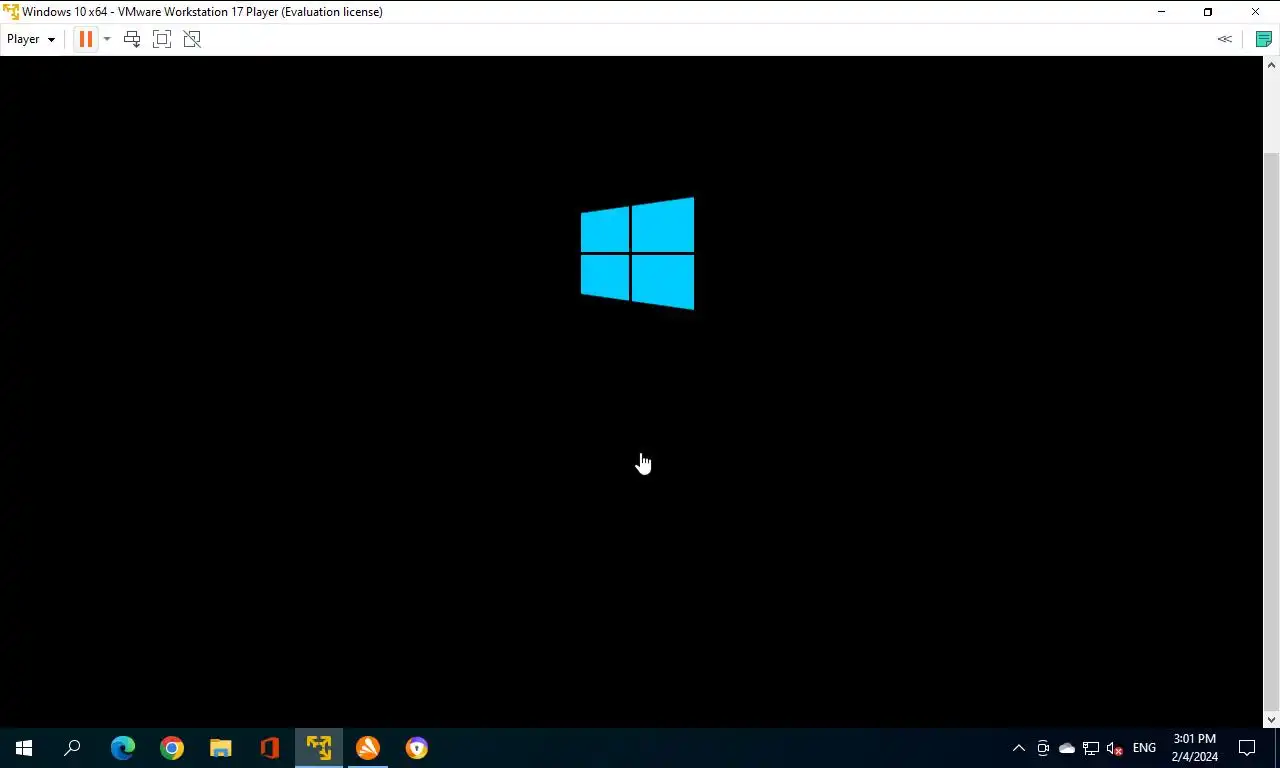Open the Player menu
Image resolution: width=1280 pixels, height=768 pixels.
click(x=31, y=39)
